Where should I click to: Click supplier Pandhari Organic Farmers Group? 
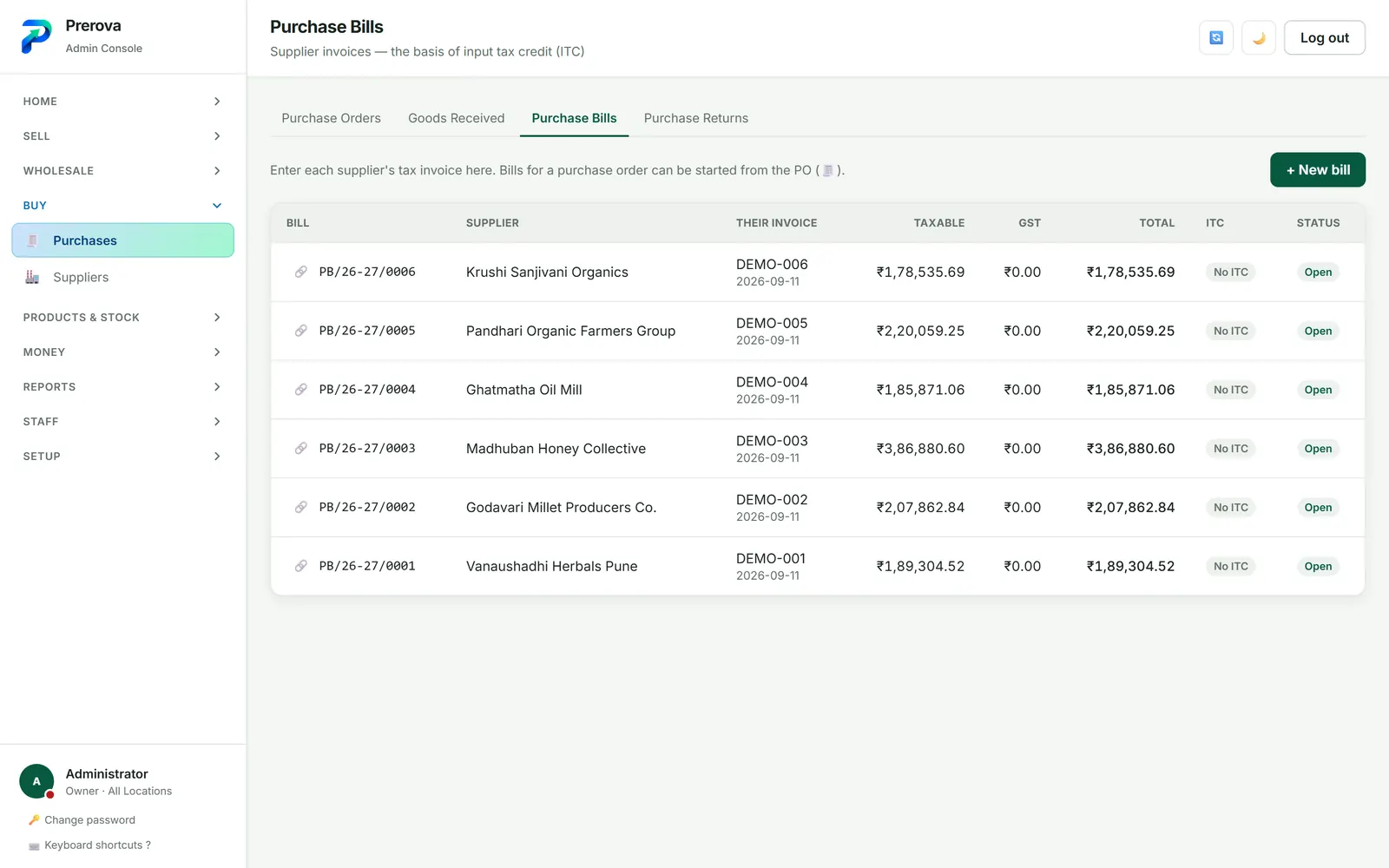coord(570,331)
